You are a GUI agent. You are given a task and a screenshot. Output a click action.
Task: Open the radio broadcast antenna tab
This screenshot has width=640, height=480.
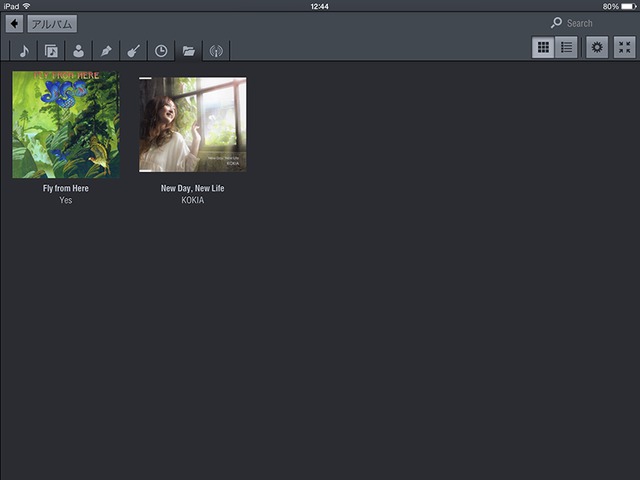point(215,51)
